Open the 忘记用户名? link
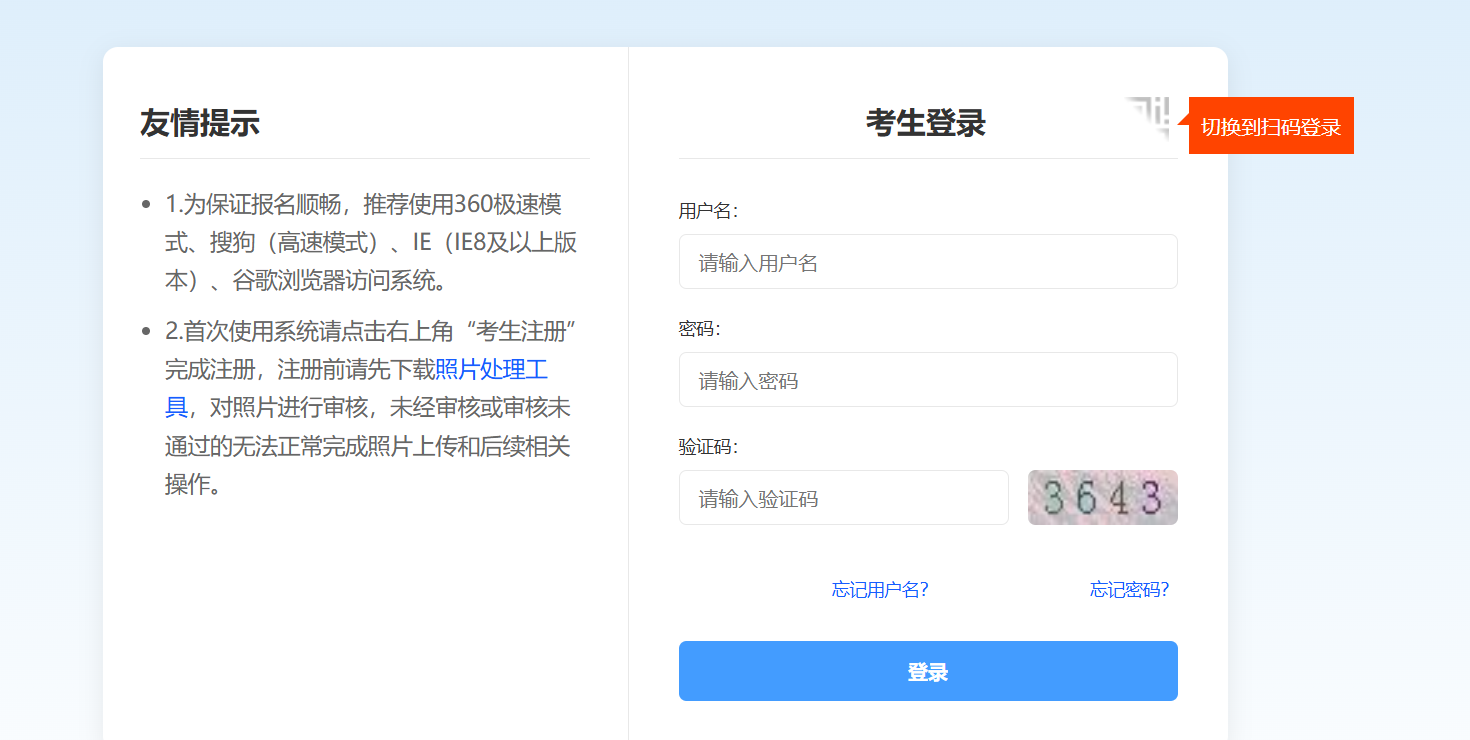Viewport: 1470px width, 740px height. 880,590
